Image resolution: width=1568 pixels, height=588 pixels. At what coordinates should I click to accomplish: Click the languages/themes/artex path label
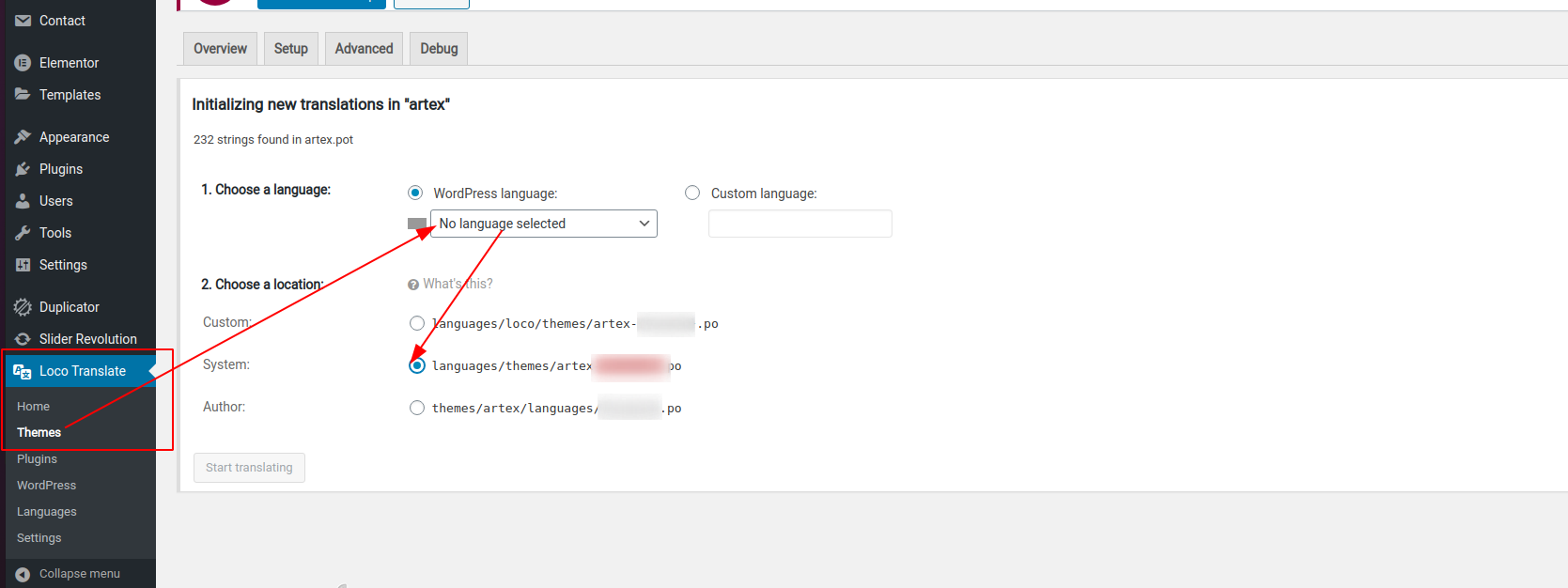click(556, 366)
